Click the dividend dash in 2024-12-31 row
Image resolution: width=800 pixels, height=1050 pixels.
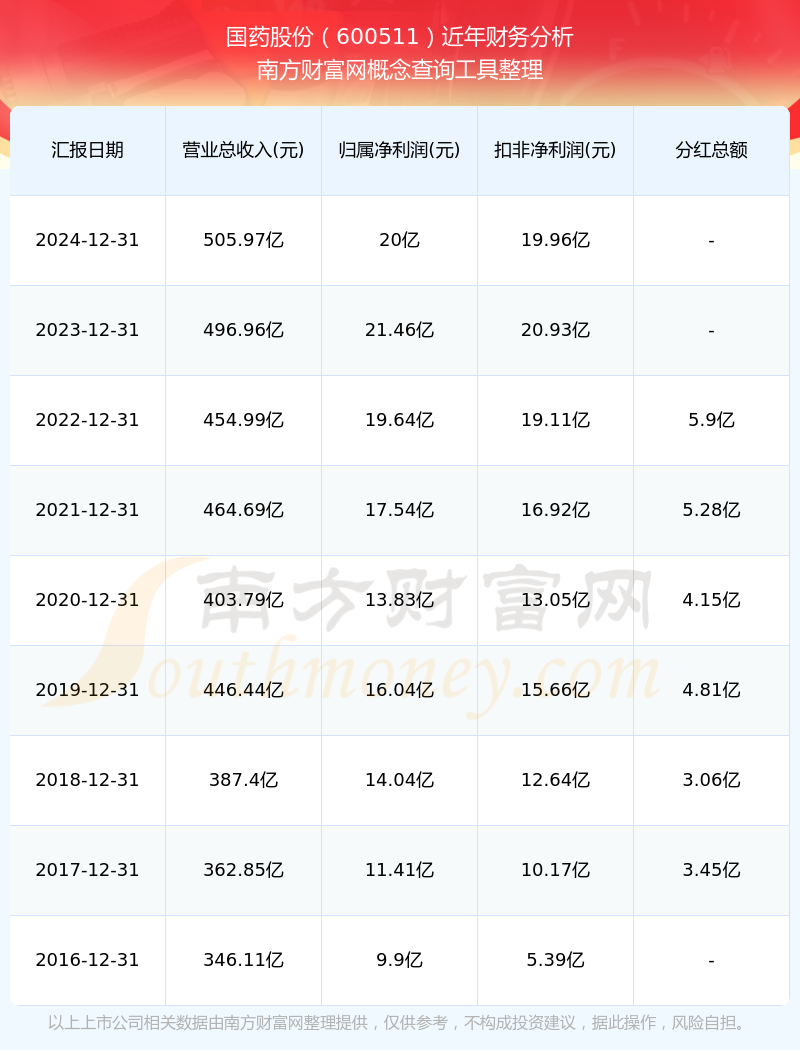712,240
